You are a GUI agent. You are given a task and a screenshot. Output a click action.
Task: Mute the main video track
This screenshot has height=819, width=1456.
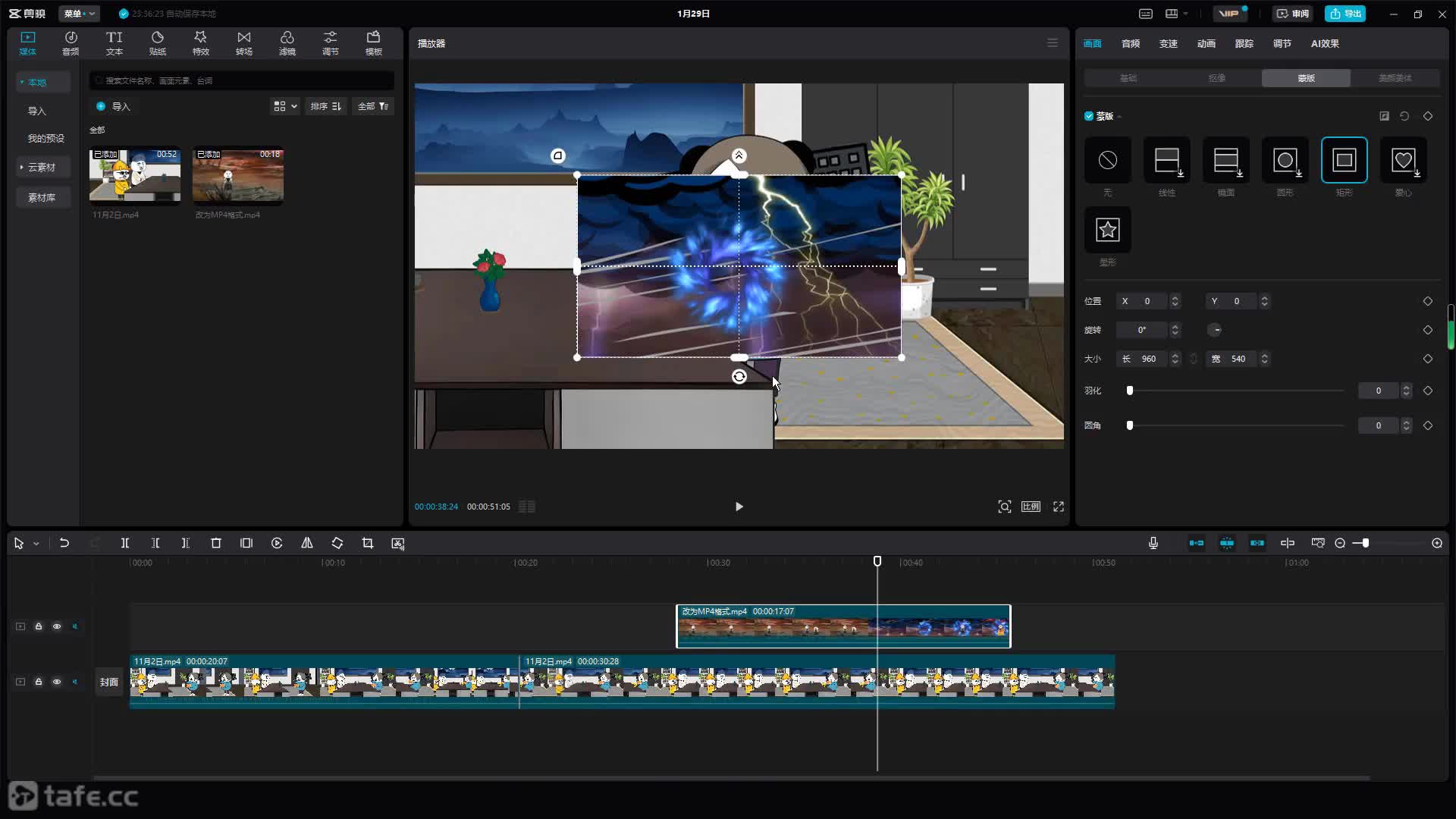pyautogui.click(x=75, y=682)
